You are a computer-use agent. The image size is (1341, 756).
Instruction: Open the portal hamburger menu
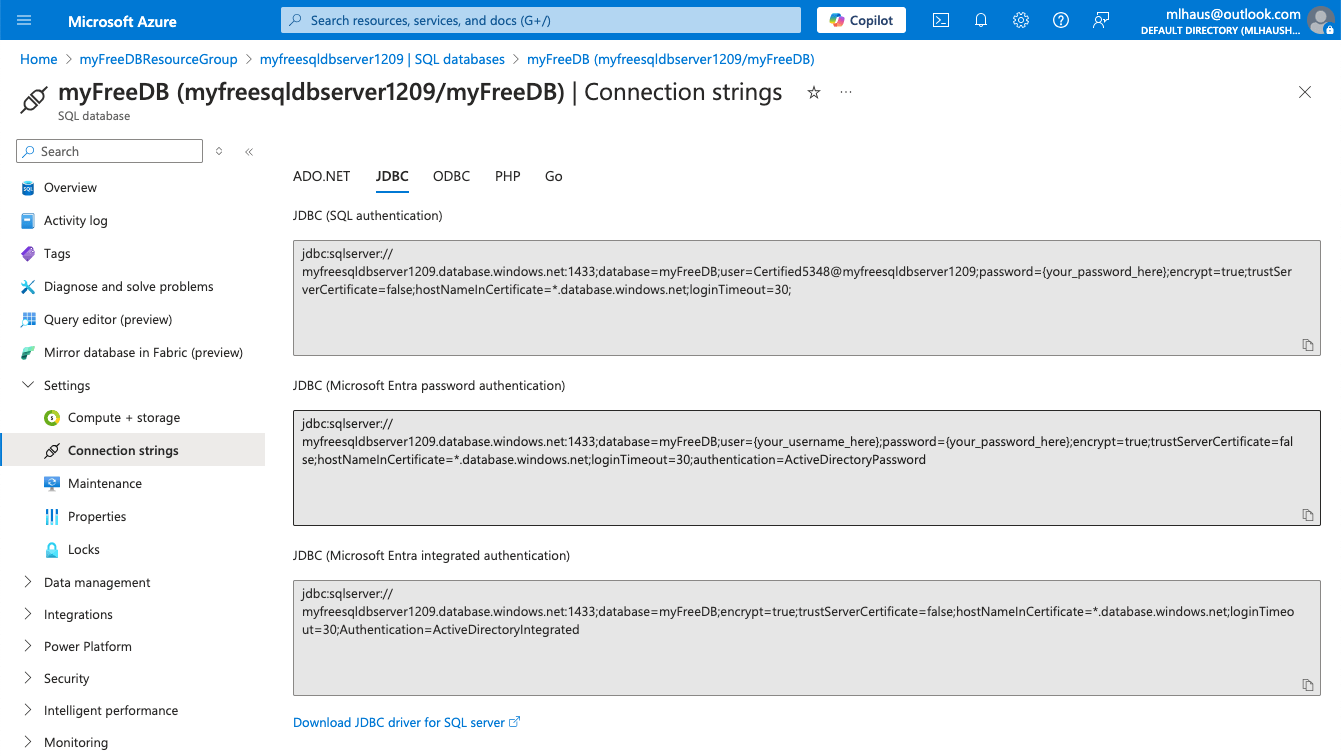(24, 20)
